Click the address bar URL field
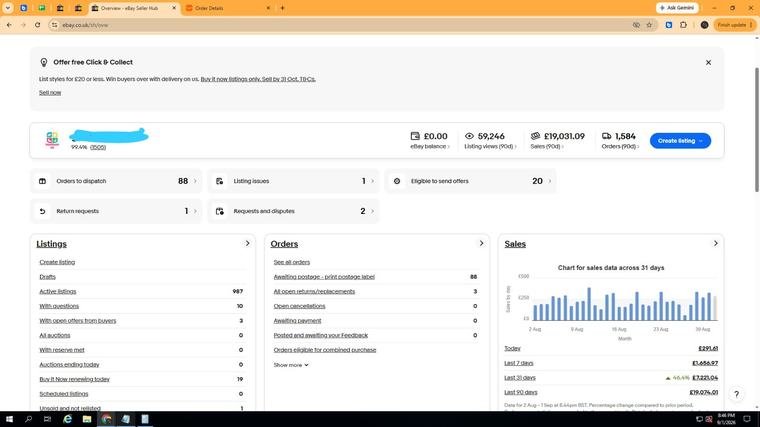Screen dimensions: 760x427 click(x=339, y=25)
